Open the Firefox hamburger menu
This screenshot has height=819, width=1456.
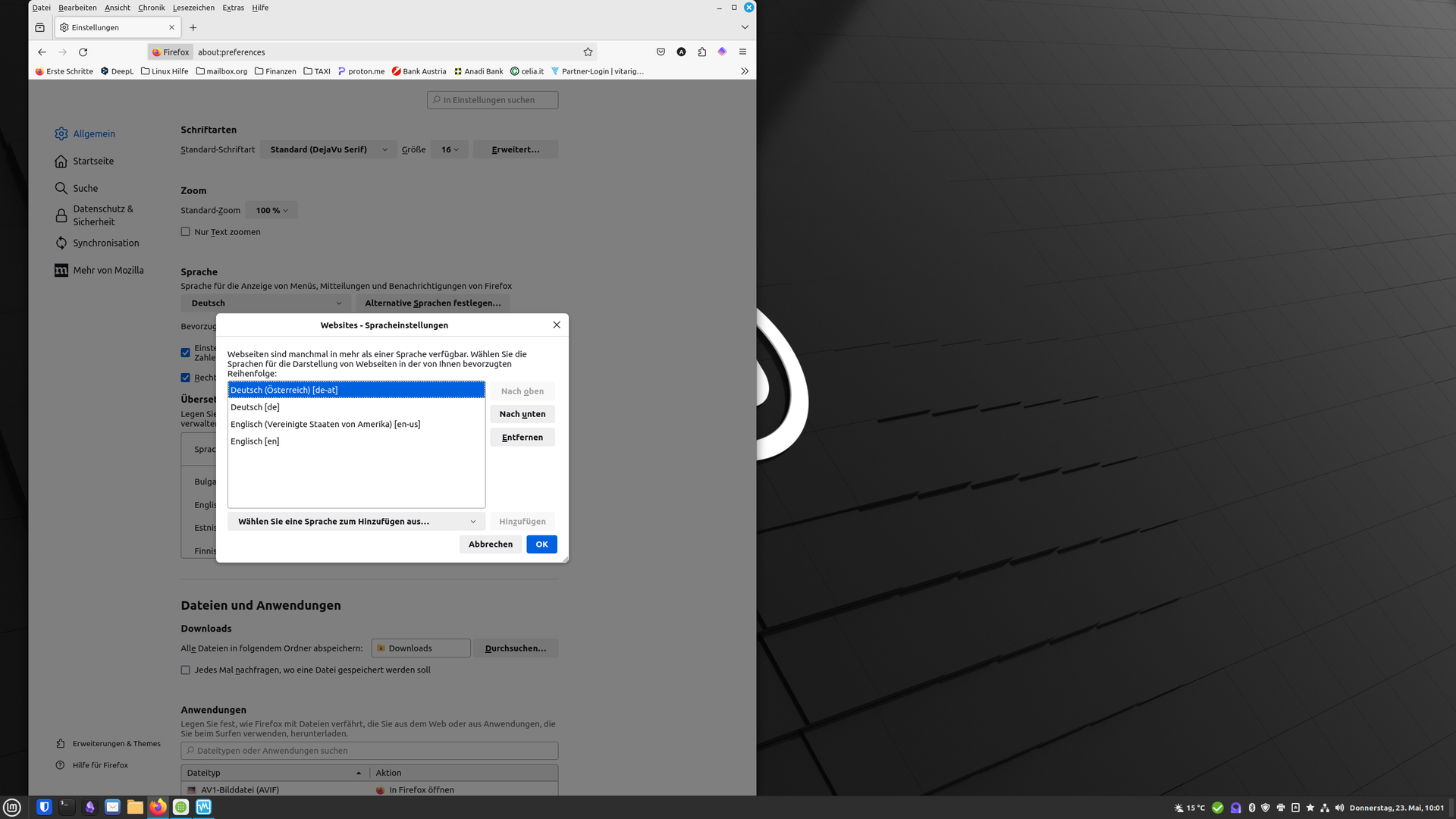[x=742, y=52]
